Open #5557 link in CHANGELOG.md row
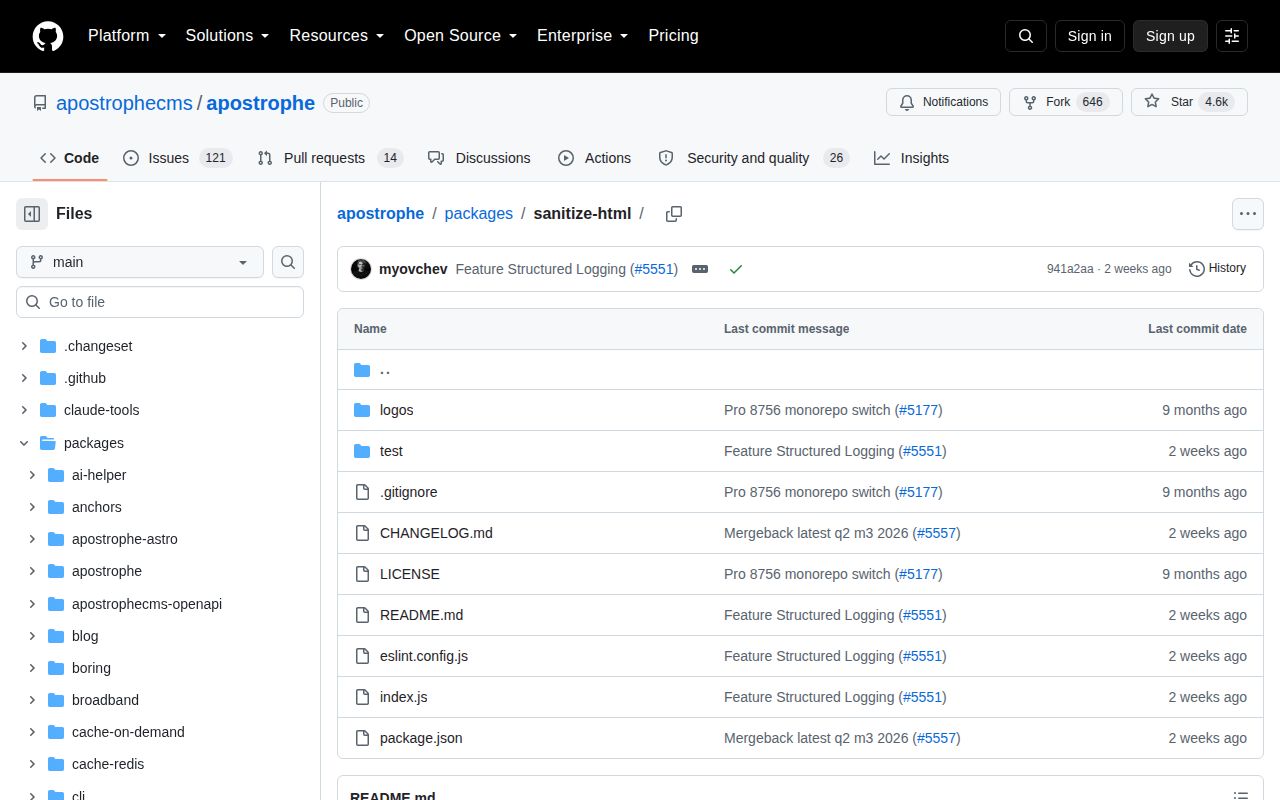Viewport: 1280px width, 800px height. click(x=937, y=533)
